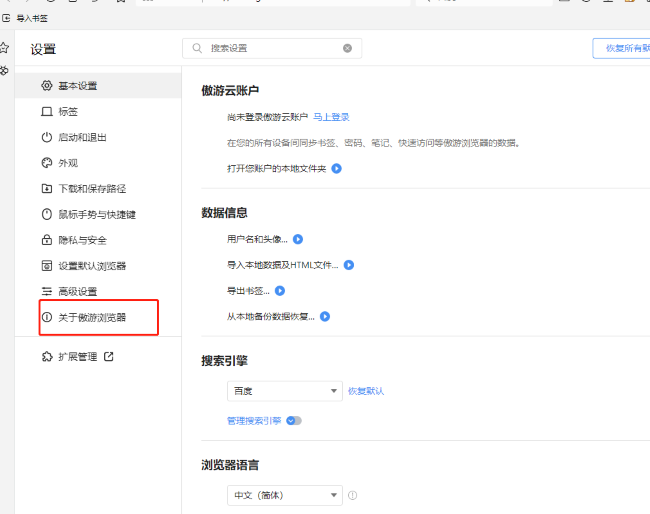Click into the 搜索设置 search field
650x514 pixels.
pos(270,48)
